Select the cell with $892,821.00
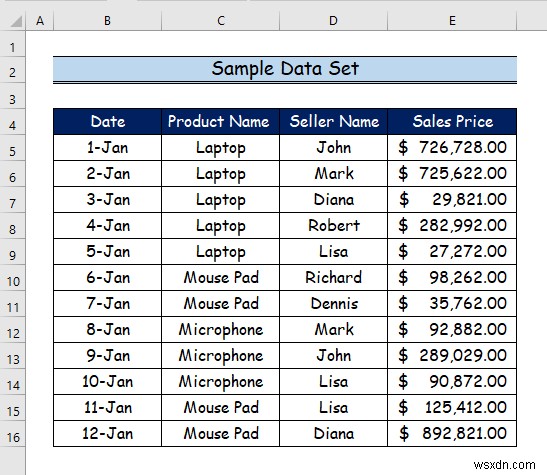This screenshot has height=475, width=547. pos(452,433)
